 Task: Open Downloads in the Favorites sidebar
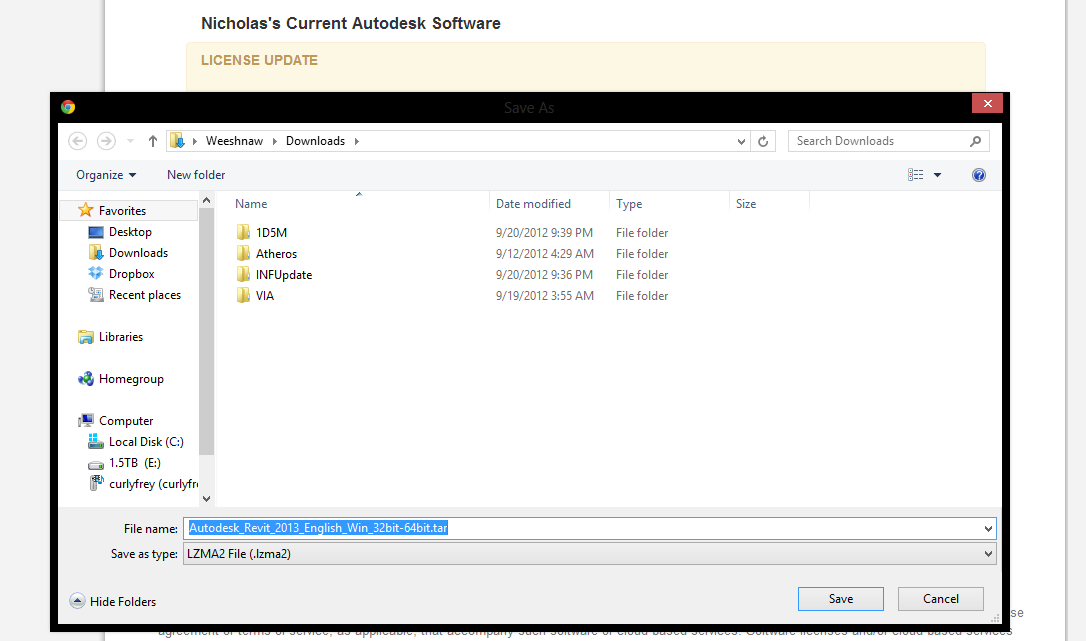coord(138,253)
